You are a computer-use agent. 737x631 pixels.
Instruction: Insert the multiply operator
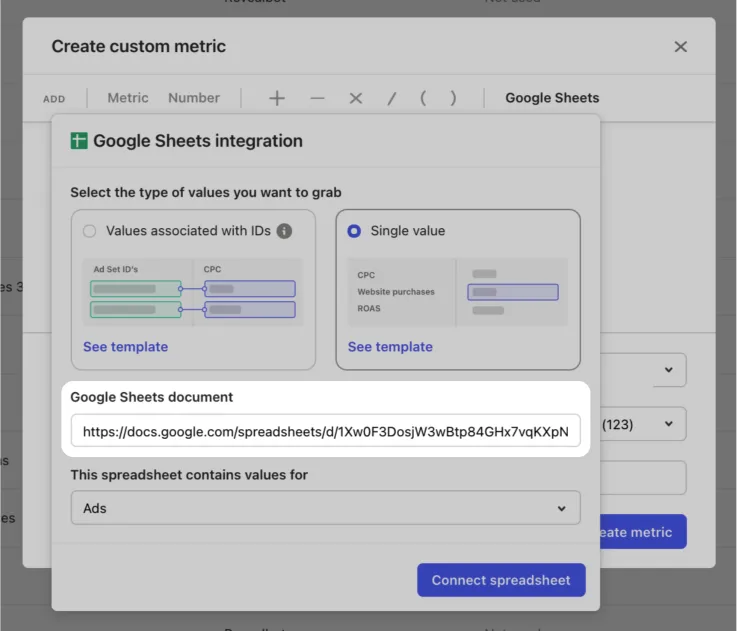pyautogui.click(x=356, y=98)
